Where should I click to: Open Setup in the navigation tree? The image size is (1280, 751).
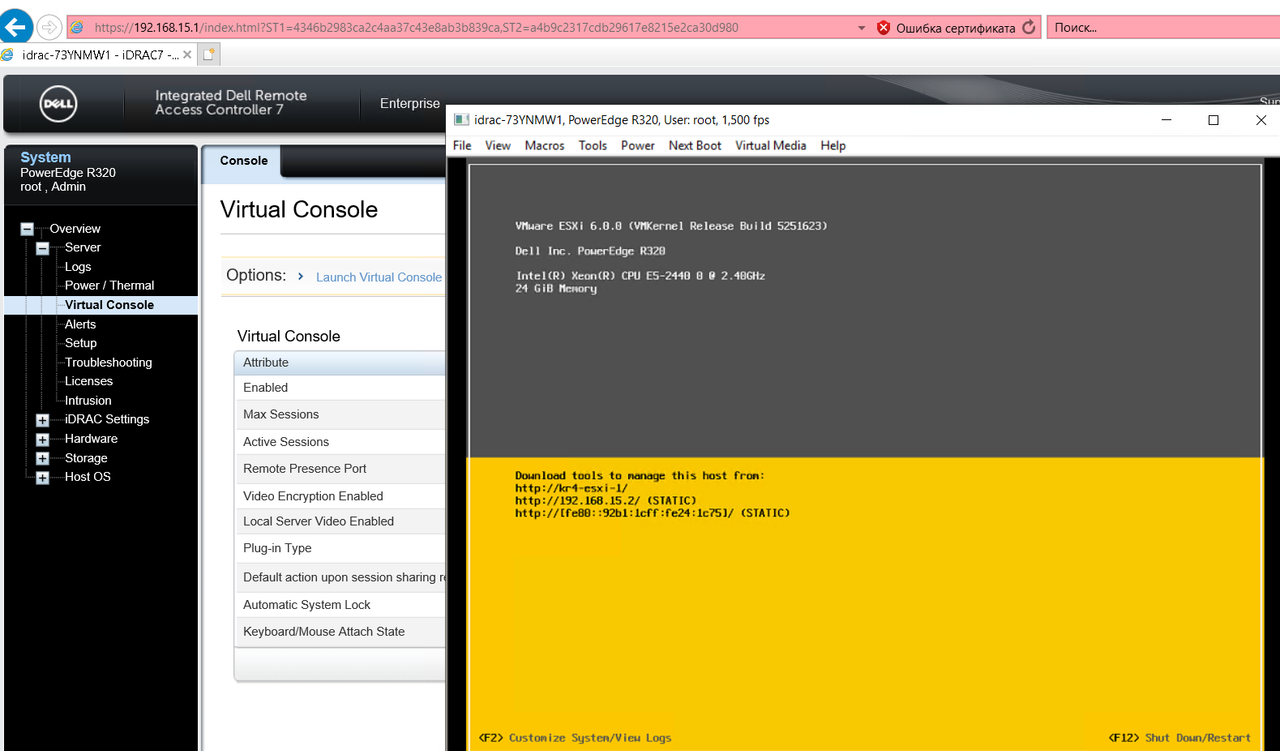81,343
